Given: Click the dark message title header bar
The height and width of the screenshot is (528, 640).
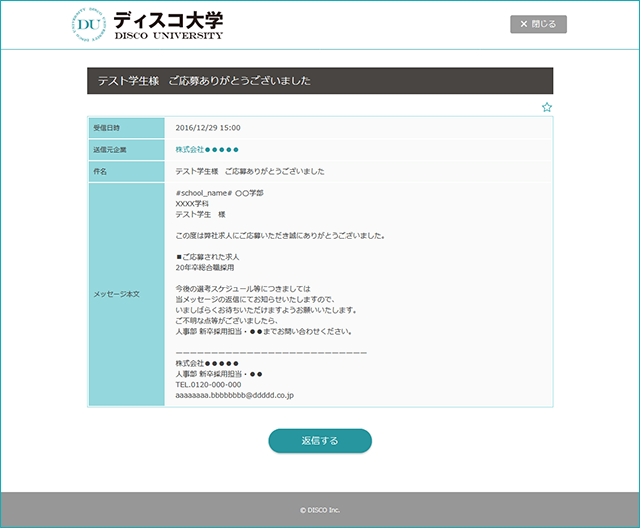Looking at the screenshot, I should coord(320,81).
